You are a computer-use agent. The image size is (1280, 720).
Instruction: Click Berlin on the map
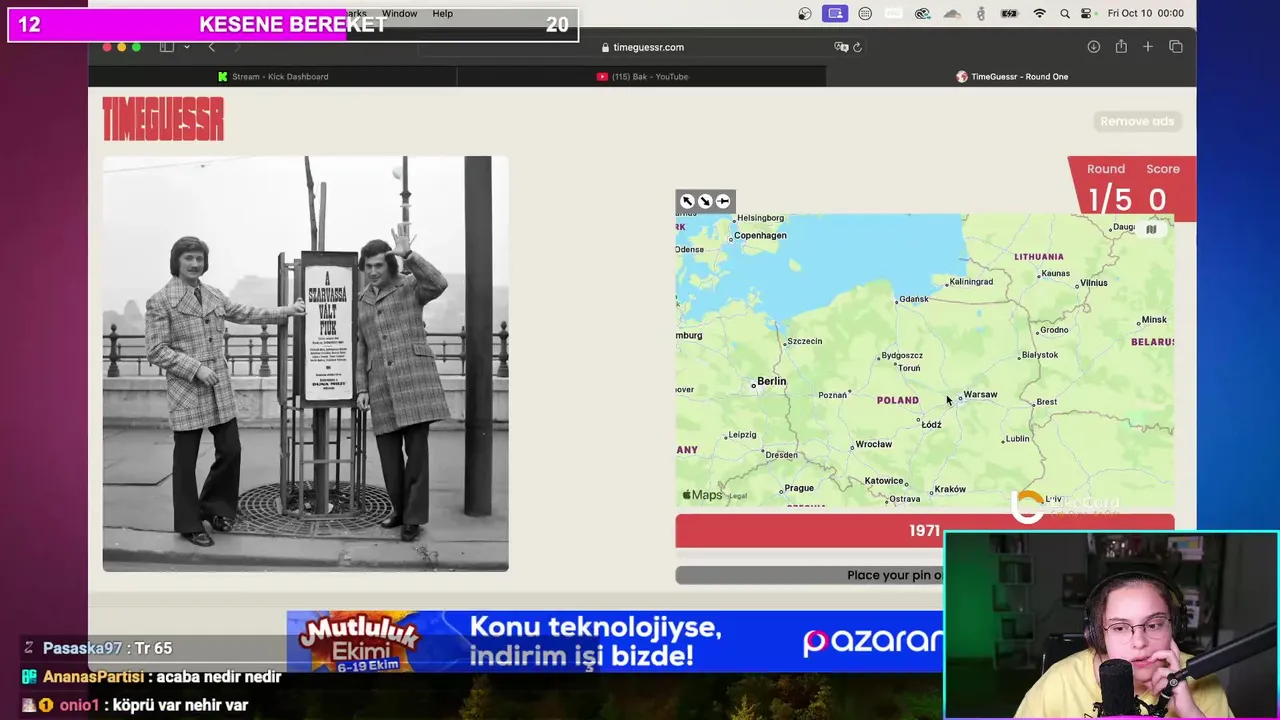[771, 381]
